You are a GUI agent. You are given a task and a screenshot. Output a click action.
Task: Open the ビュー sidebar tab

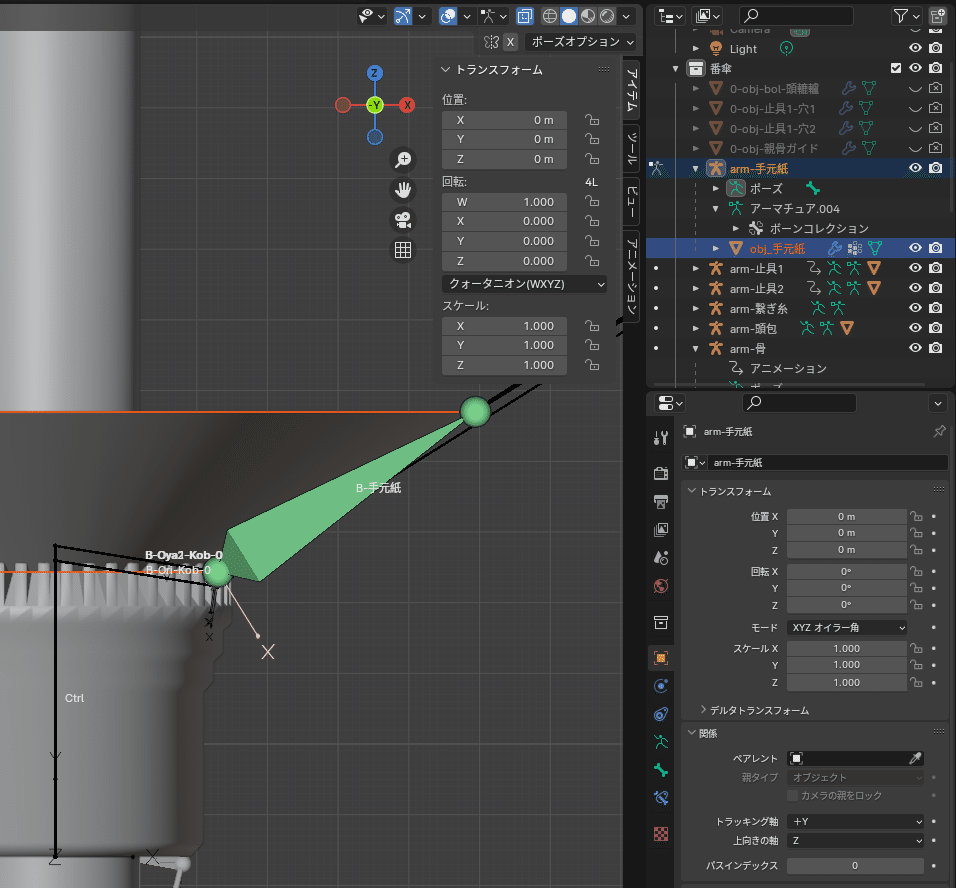pyautogui.click(x=632, y=202)
